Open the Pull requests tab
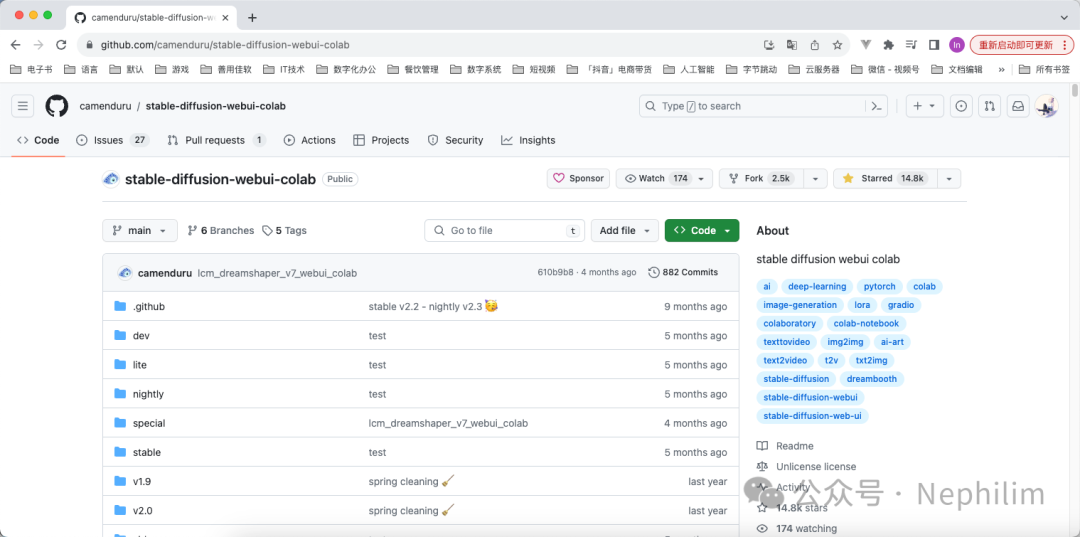Viewport: 1080px width, 537px height. (217, 140)
